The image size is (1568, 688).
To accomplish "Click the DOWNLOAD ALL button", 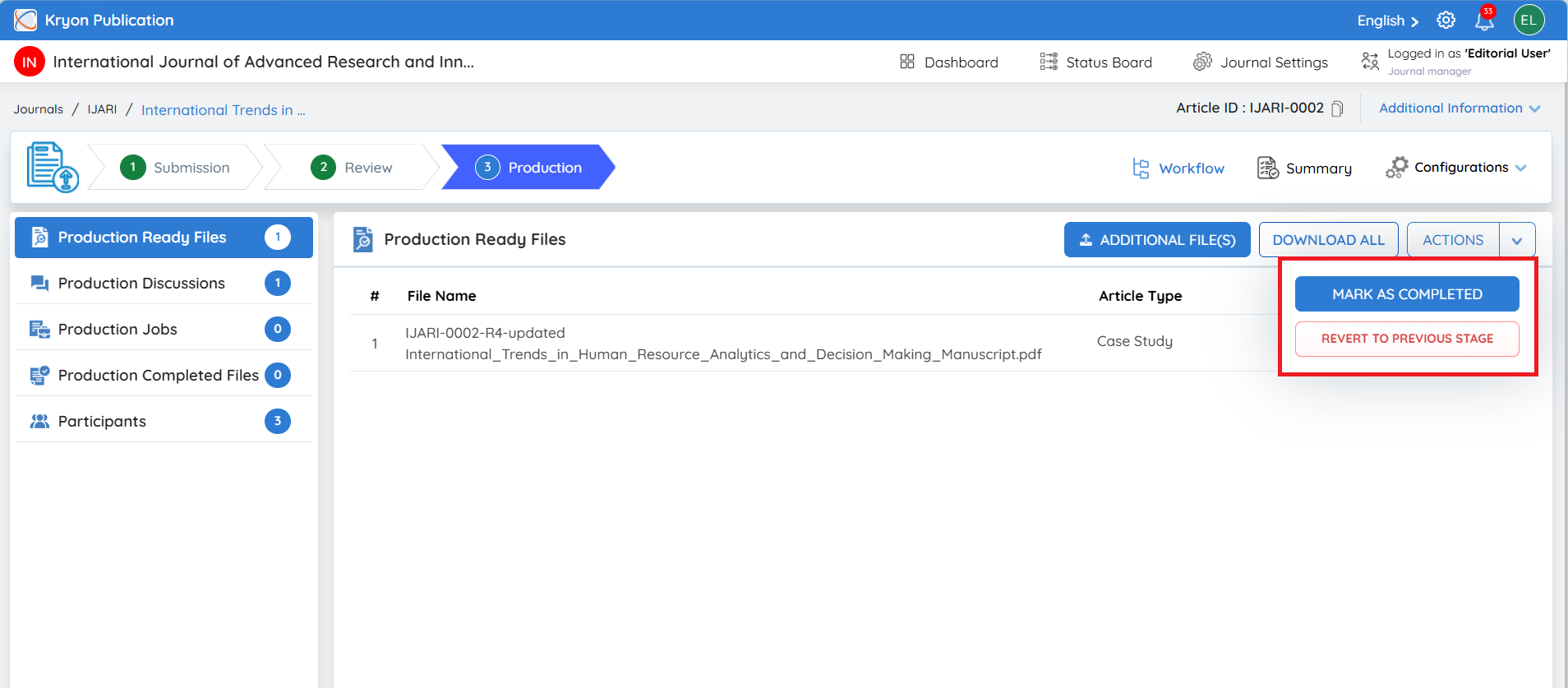I will click(x=1328, y=240).
